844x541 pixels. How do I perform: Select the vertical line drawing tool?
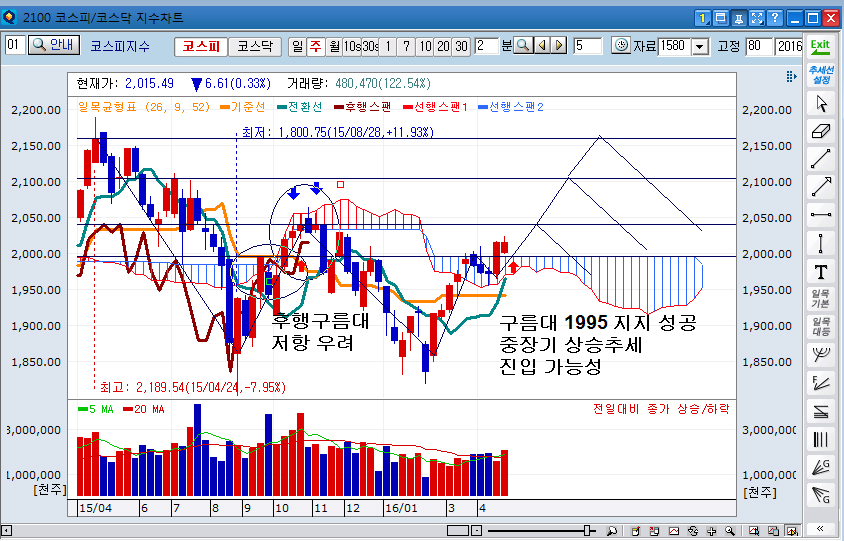[x=821, y=243]
